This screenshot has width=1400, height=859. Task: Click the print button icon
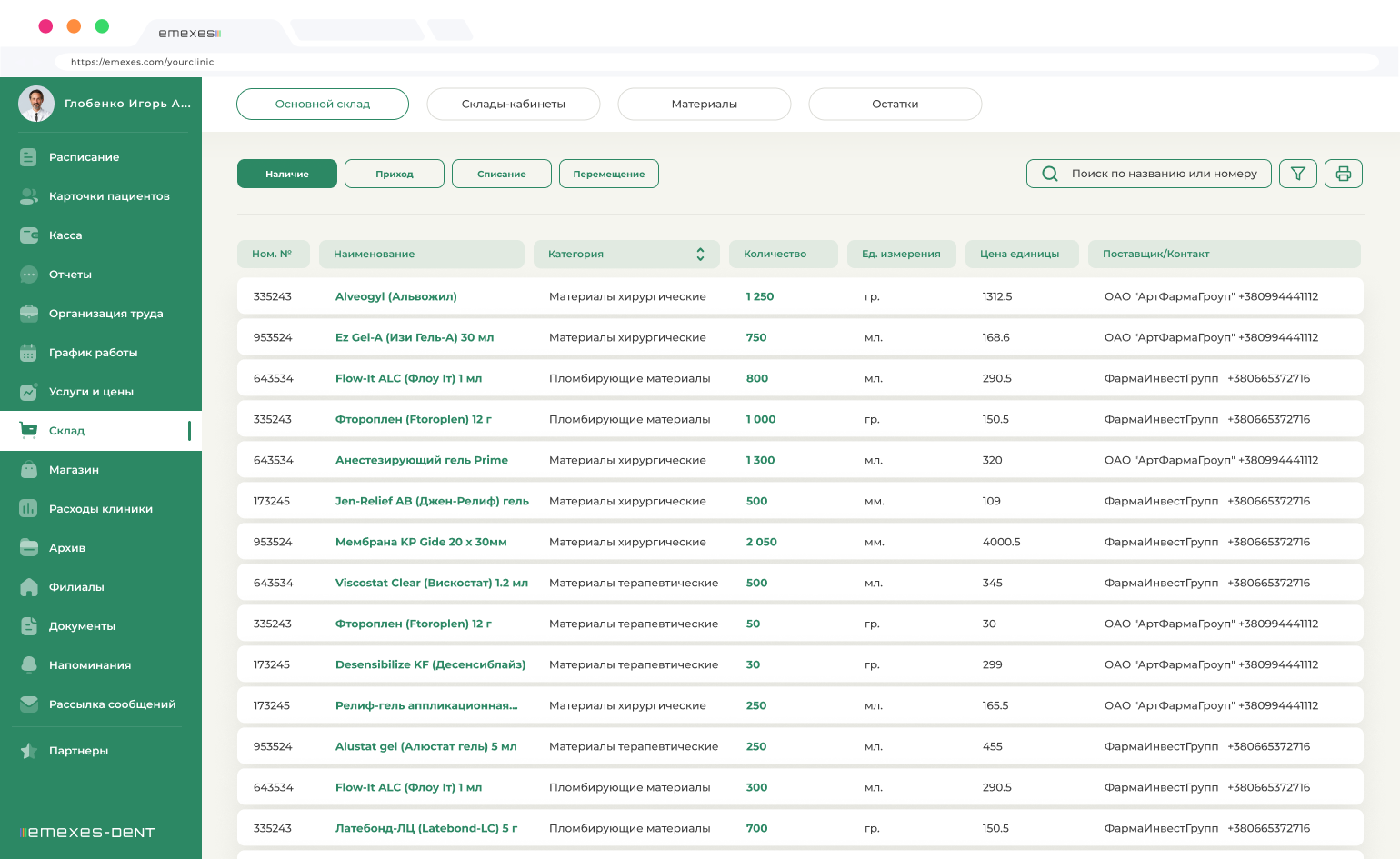[x=1344, y=174]
